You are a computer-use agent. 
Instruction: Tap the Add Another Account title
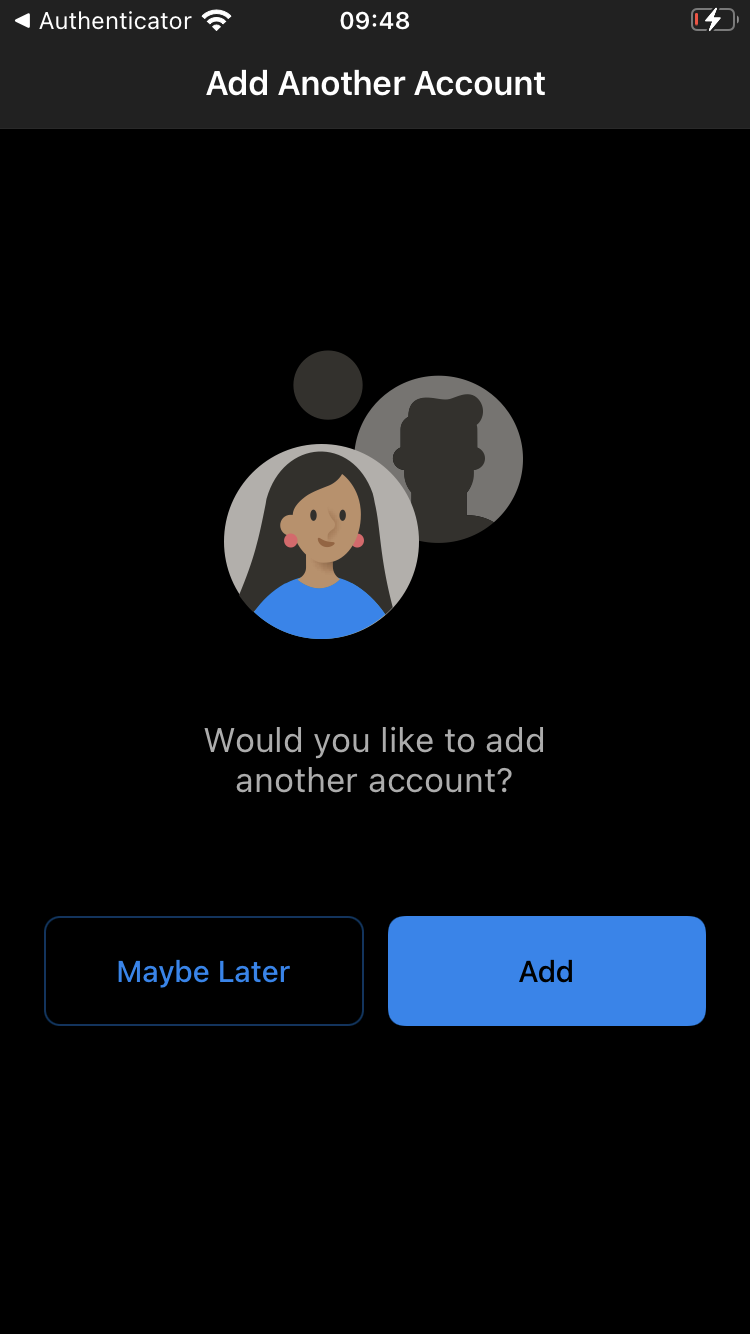(x=375, y=83)
